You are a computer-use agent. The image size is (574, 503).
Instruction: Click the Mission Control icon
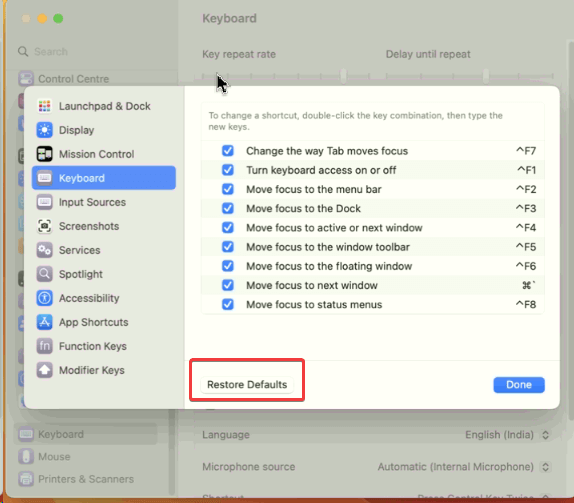[x=45, y=154]
